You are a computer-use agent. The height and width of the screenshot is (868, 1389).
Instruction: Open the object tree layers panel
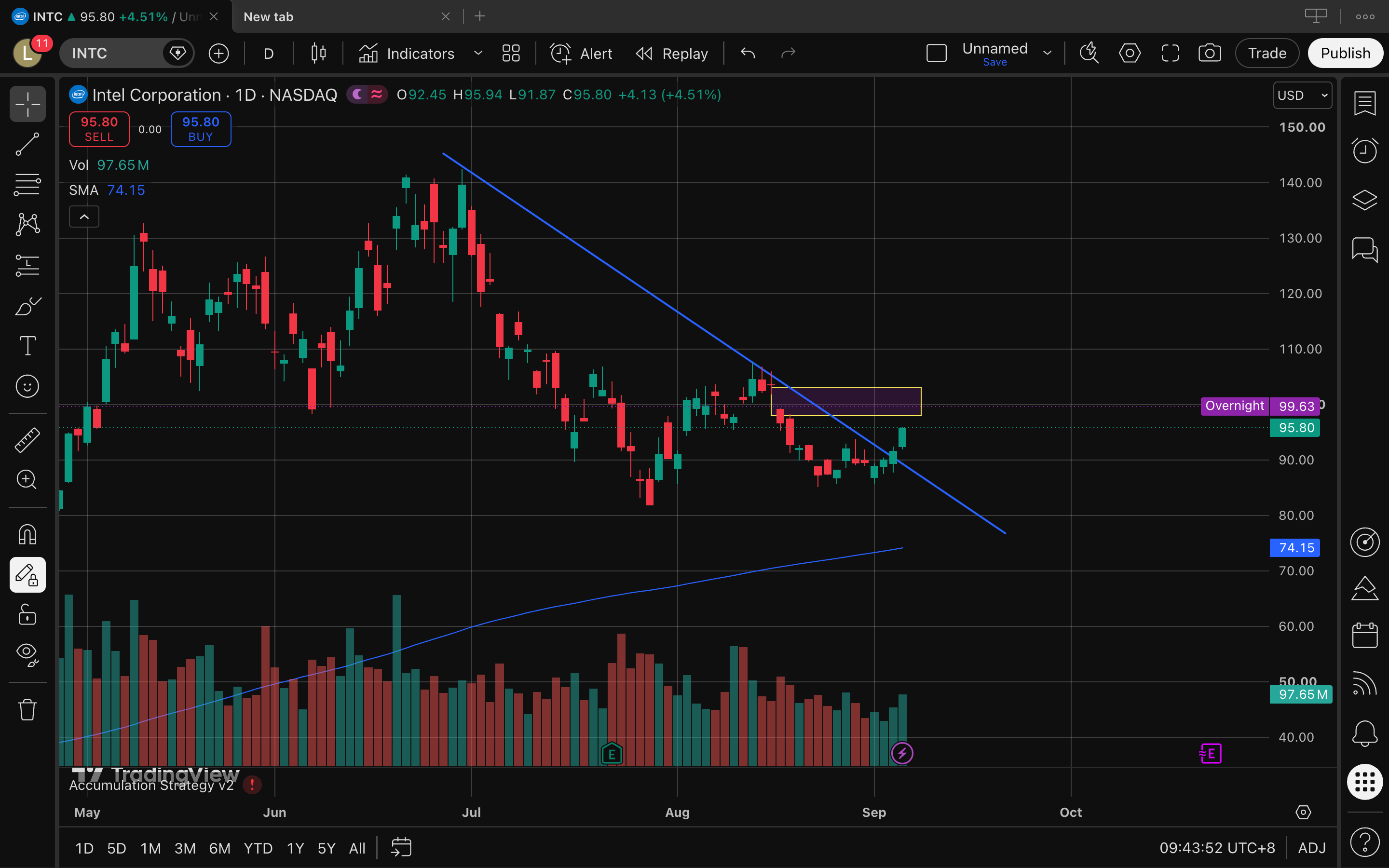pyautogui.click(x=1364, y=200)
